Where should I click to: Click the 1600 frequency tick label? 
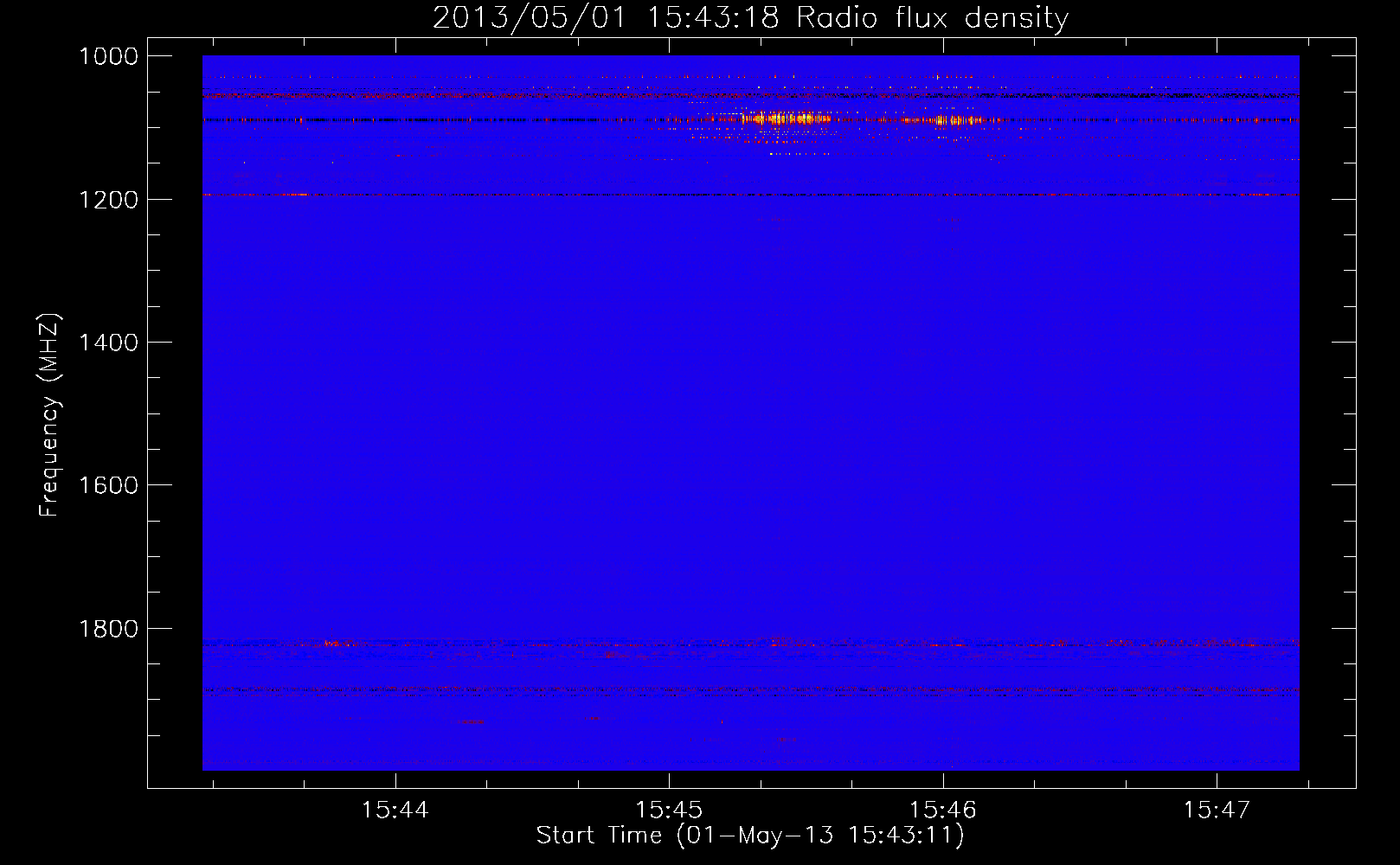coord(108,485)
